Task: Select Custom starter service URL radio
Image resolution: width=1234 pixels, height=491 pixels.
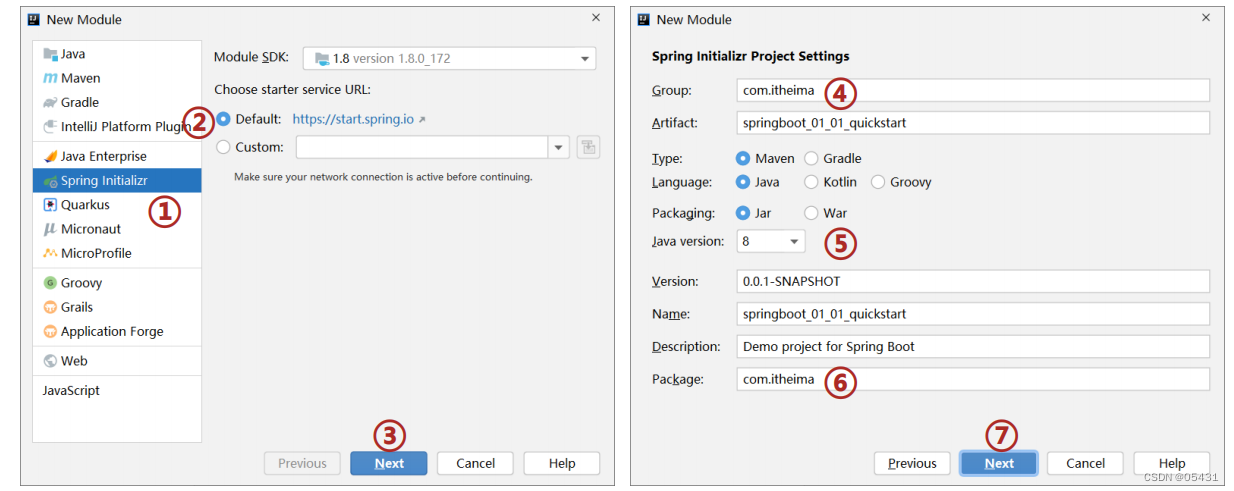Action: click(223, 147)
